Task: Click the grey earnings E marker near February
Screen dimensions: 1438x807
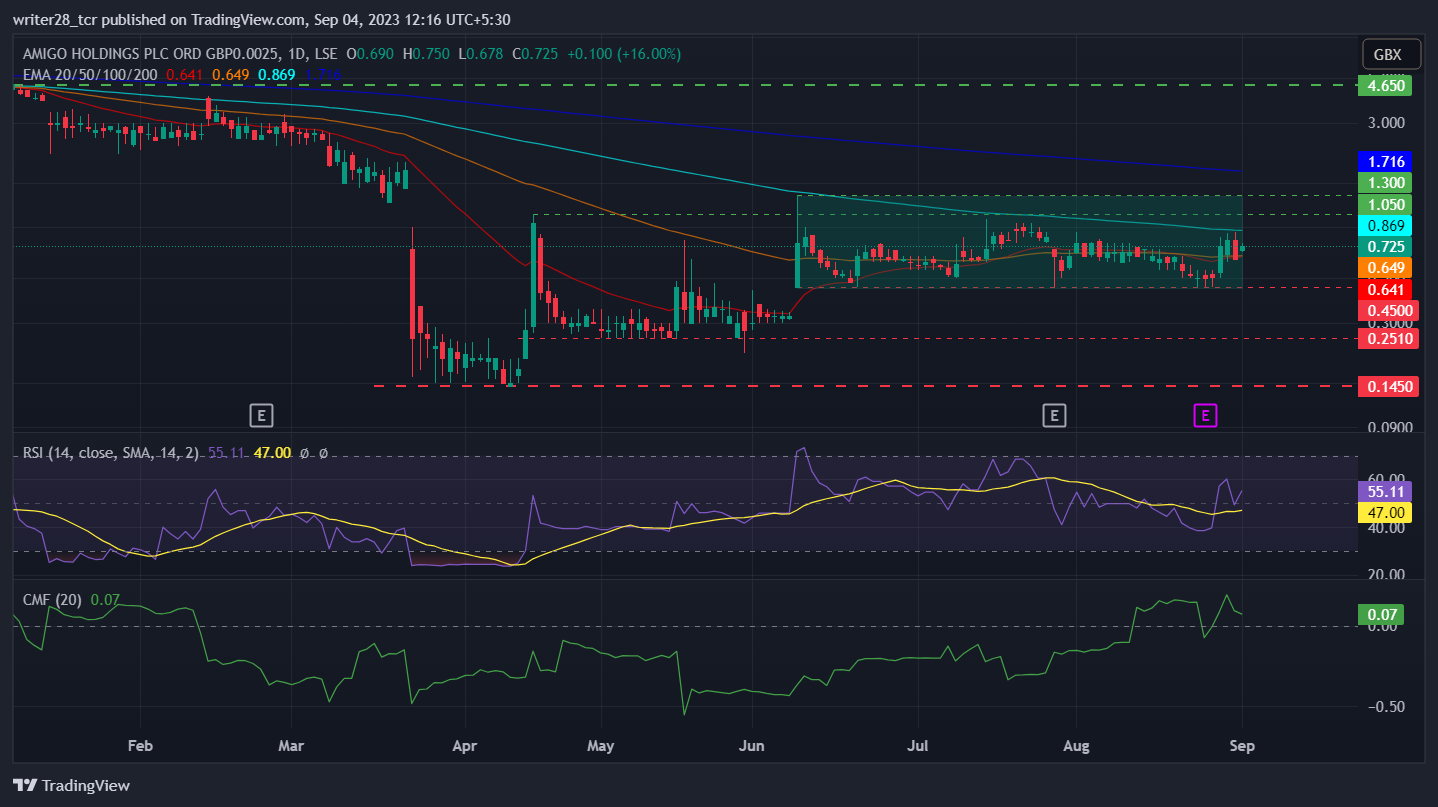Action: click(x=260, y=415)
